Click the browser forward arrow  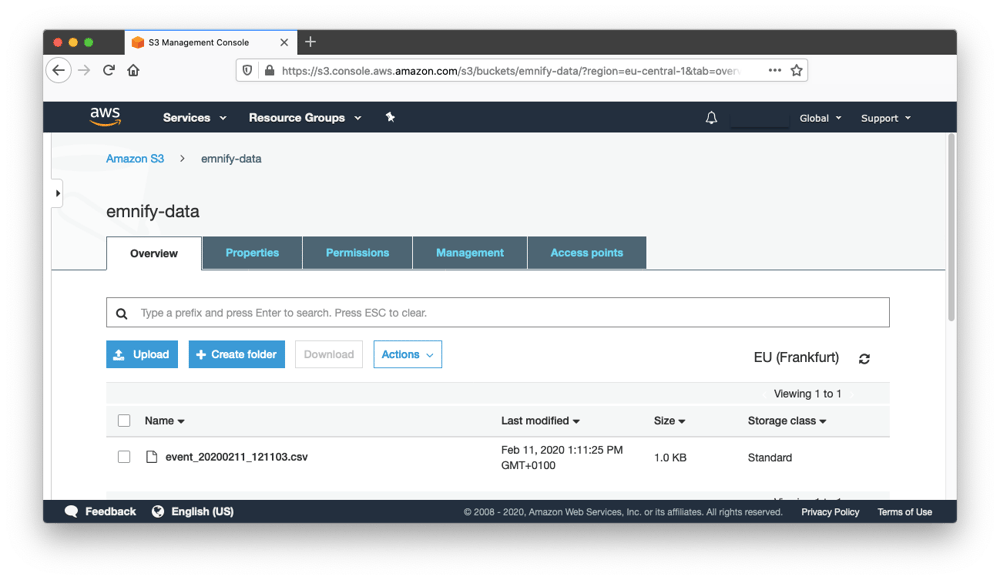point(84,70)
